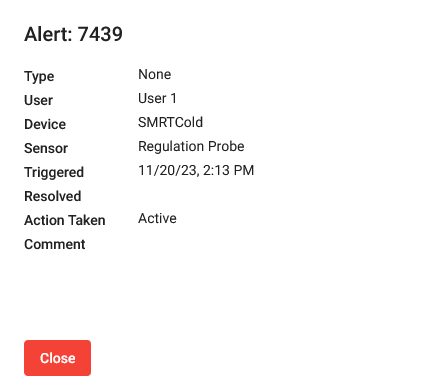Screen dimensions: 432x391
Task: Click the Triggered field label
Action: [x=54, y=173]
